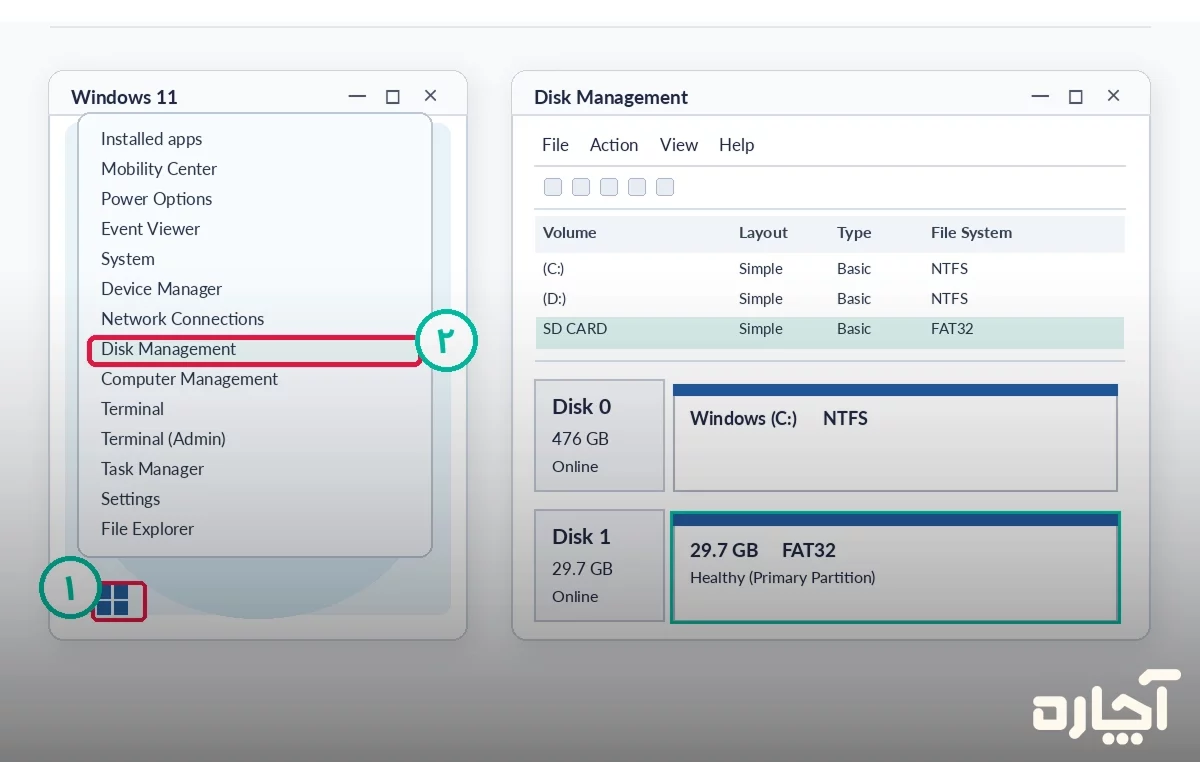The image size is (1200, 762).
Task: Click the first toolbar square below File
Action: coord(553,187)
